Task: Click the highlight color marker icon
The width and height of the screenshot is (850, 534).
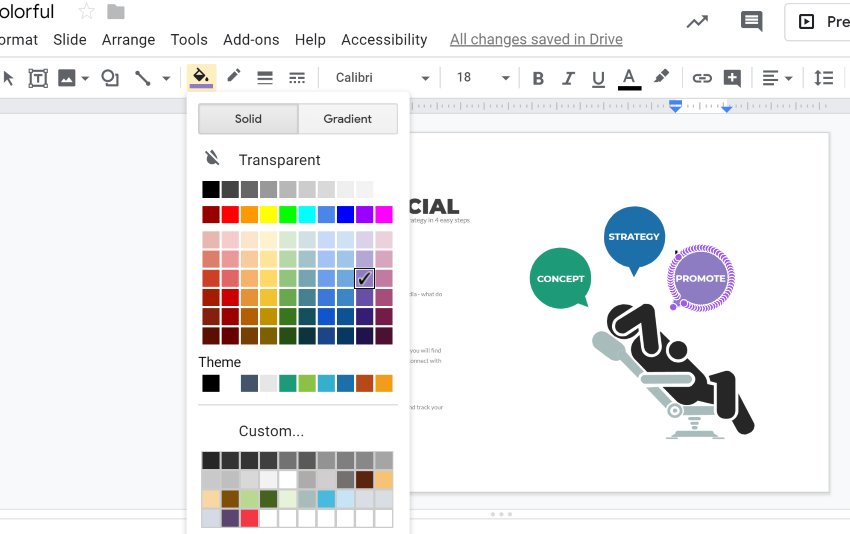Action: coord(661,77)
